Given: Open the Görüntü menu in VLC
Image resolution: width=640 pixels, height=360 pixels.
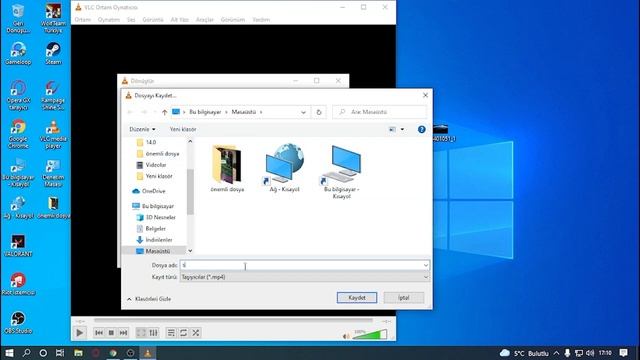Looking at the screenshot, I should pyautogui.click(x=153, y=20).
